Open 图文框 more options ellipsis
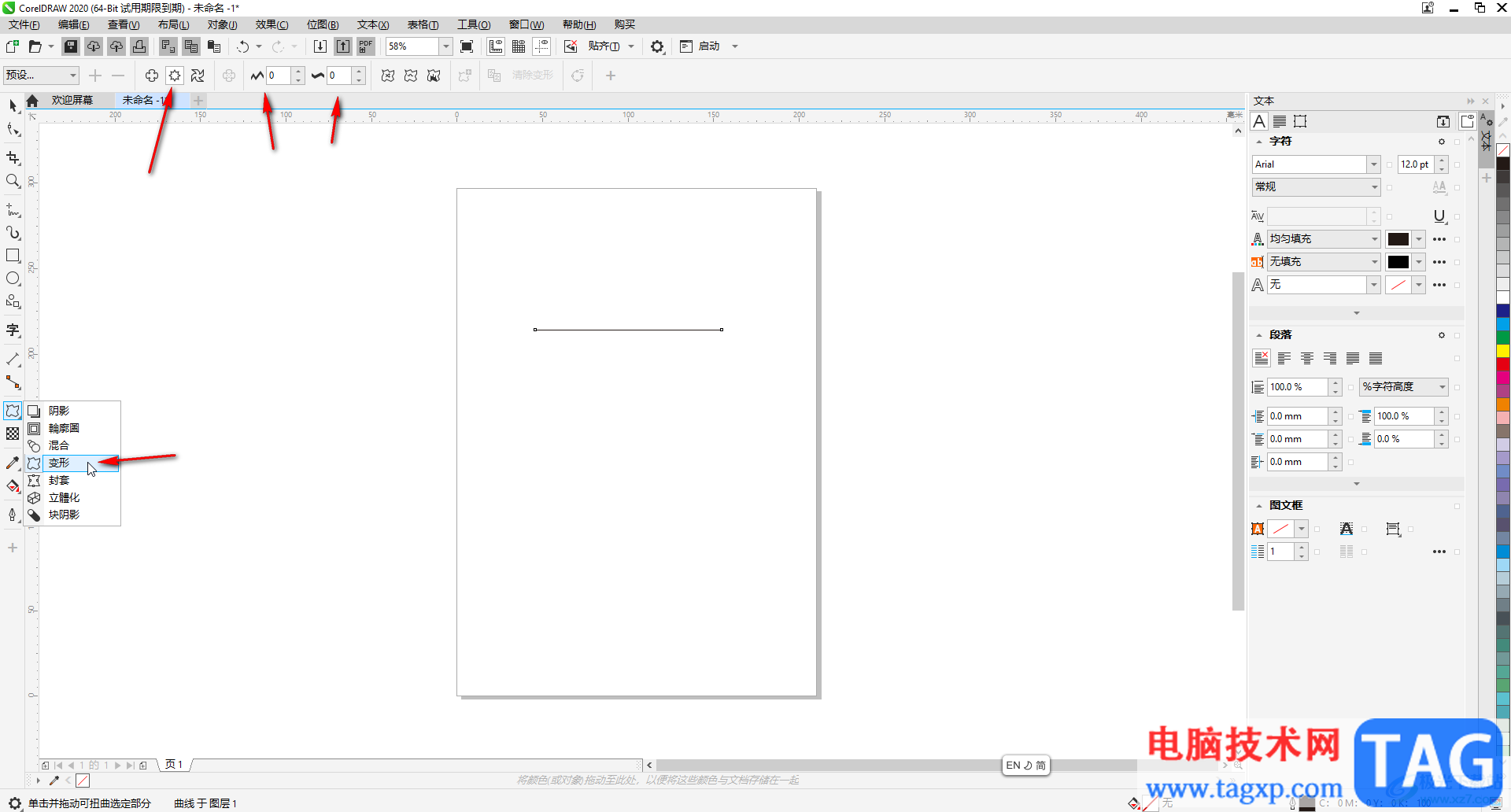Image resolution: width=1511 pixels, height=812 pixels. tap(1439, 552)
